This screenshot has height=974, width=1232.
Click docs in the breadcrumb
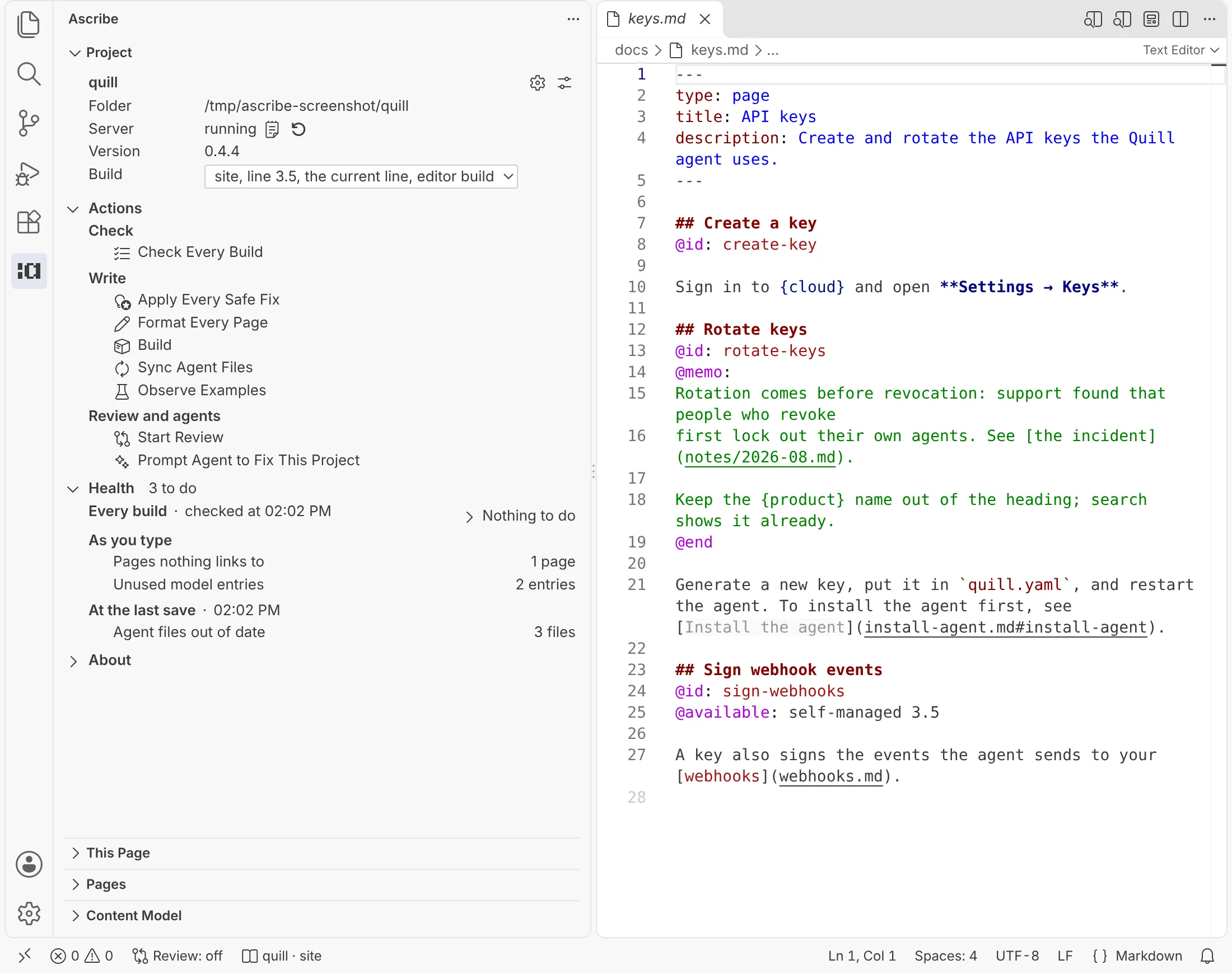(631, 50)
